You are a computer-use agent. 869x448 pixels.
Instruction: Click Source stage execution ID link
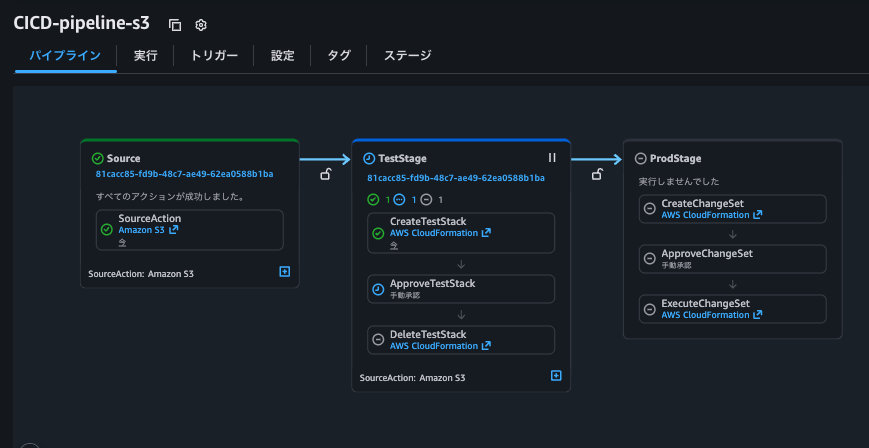pyautogui.click(x=184, y=174)
